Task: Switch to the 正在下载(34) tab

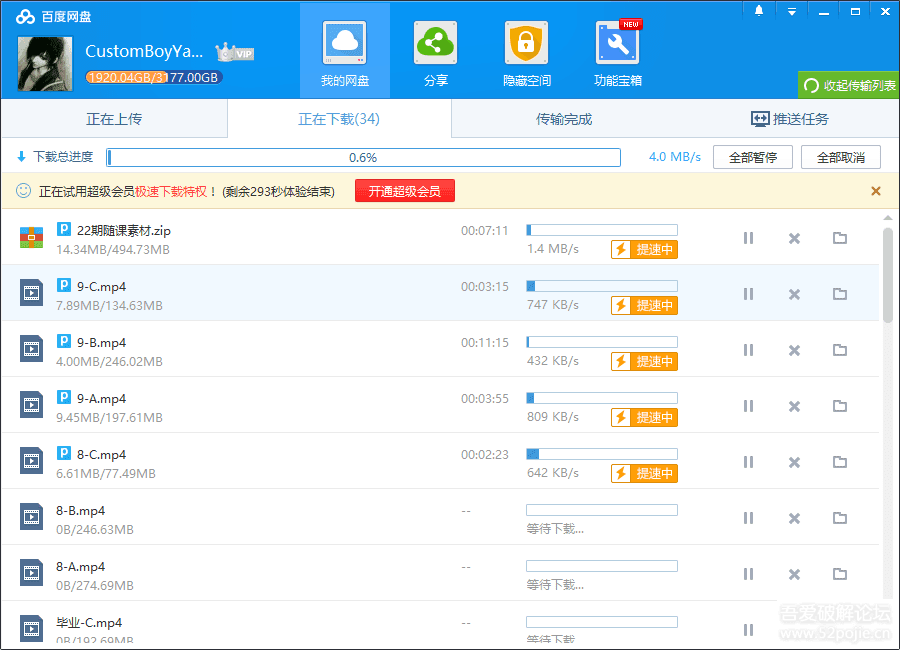Action: click(339, 119)
